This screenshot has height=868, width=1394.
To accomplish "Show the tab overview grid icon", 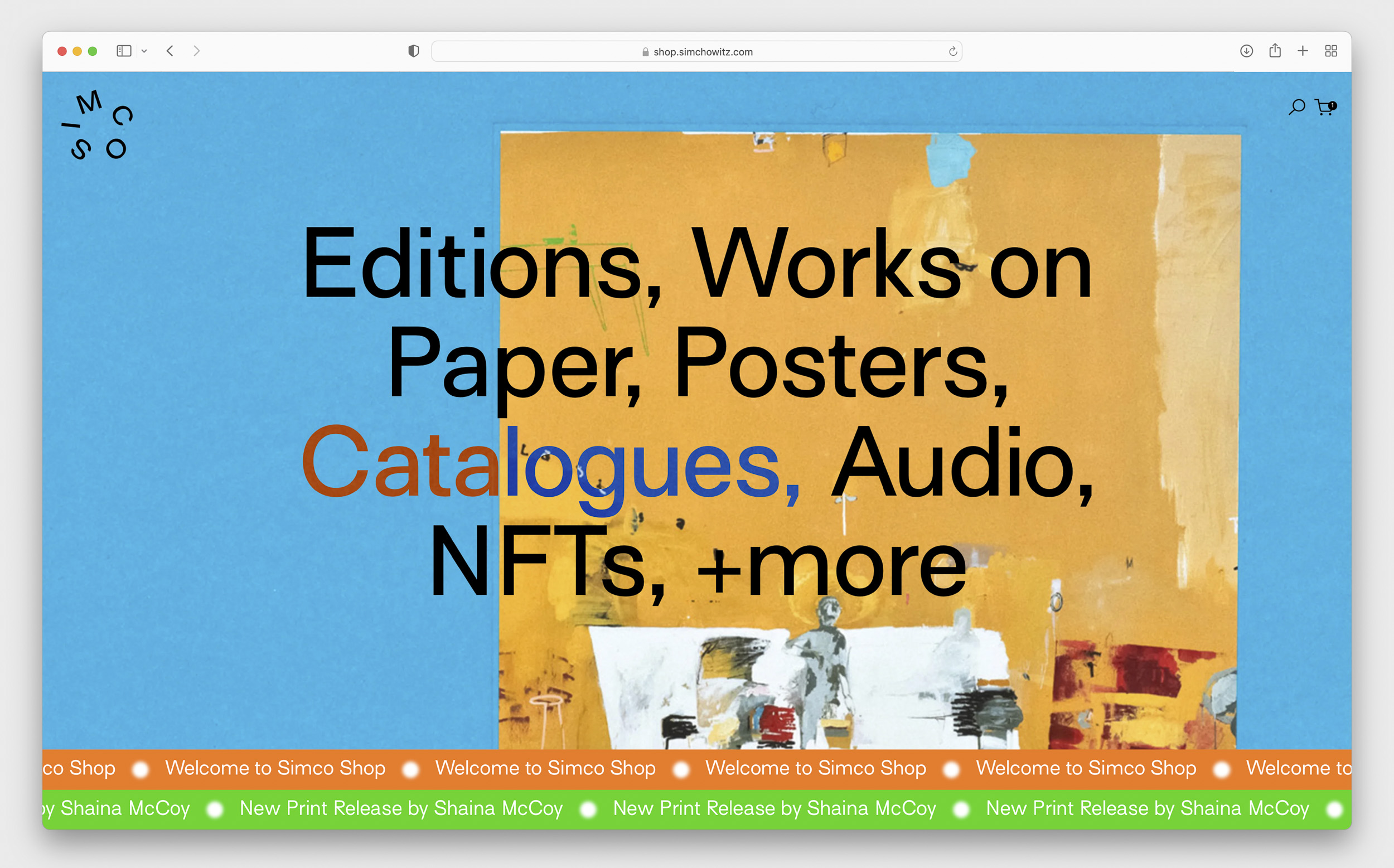I will pos(1331,51).
